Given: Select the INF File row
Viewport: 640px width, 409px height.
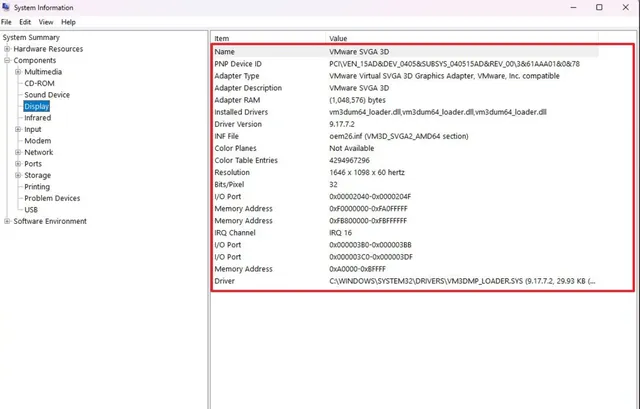Looking at the screenshot, I should click(405, 136).
